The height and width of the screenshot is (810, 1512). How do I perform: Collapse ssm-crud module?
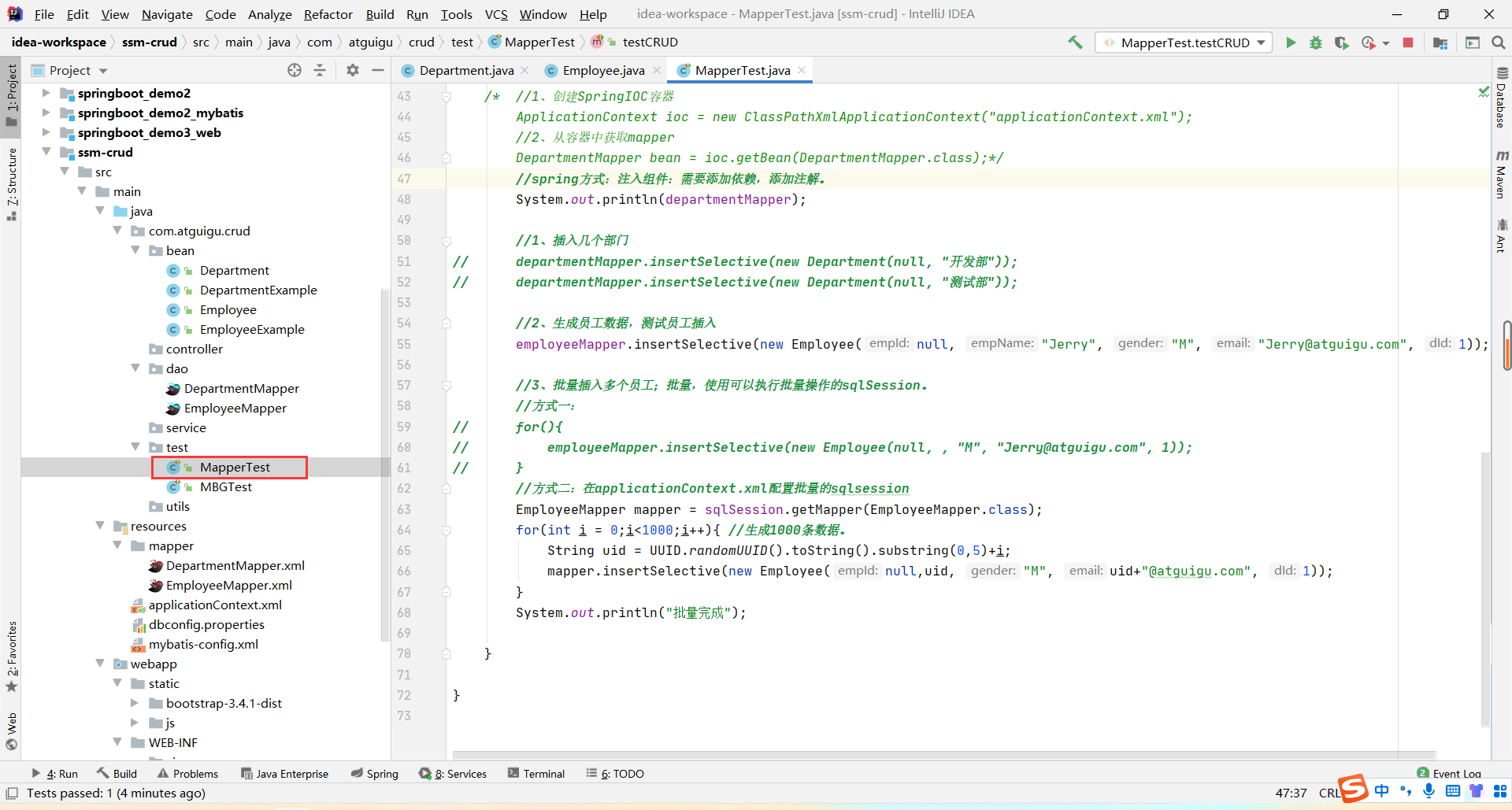46,152
